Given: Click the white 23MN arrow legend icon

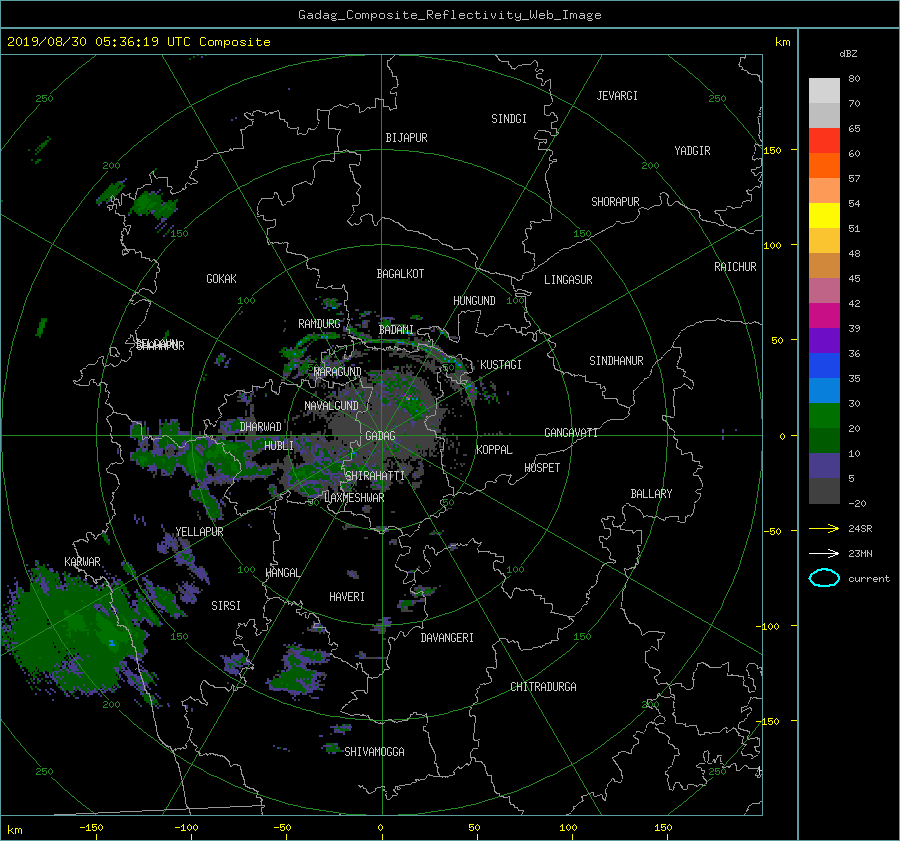Looking at the screenshot, I should (x=824, y=553).
